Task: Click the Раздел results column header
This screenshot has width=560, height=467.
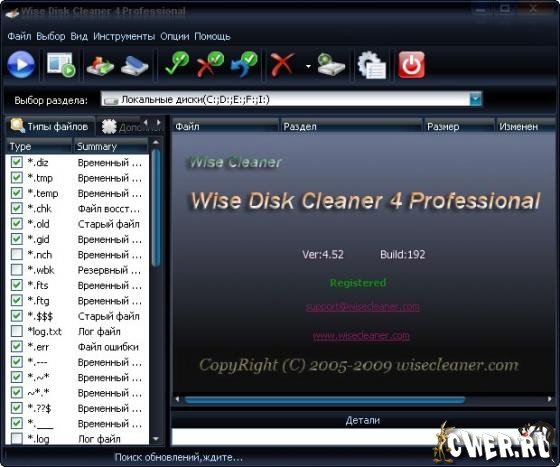Action: point(351,126)
